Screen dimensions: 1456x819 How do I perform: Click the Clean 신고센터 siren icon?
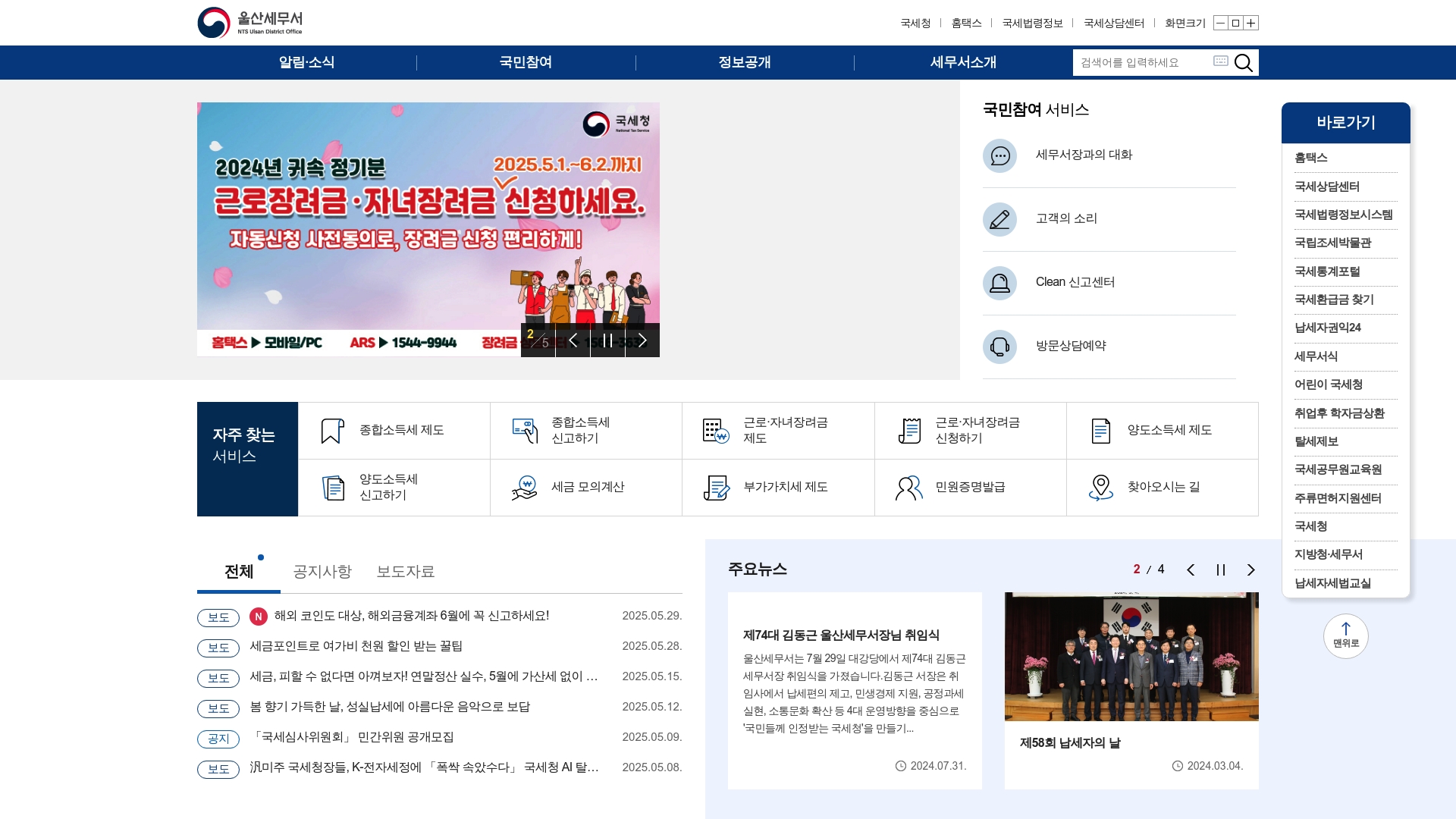pyautogui.click(x=999, y=283)
